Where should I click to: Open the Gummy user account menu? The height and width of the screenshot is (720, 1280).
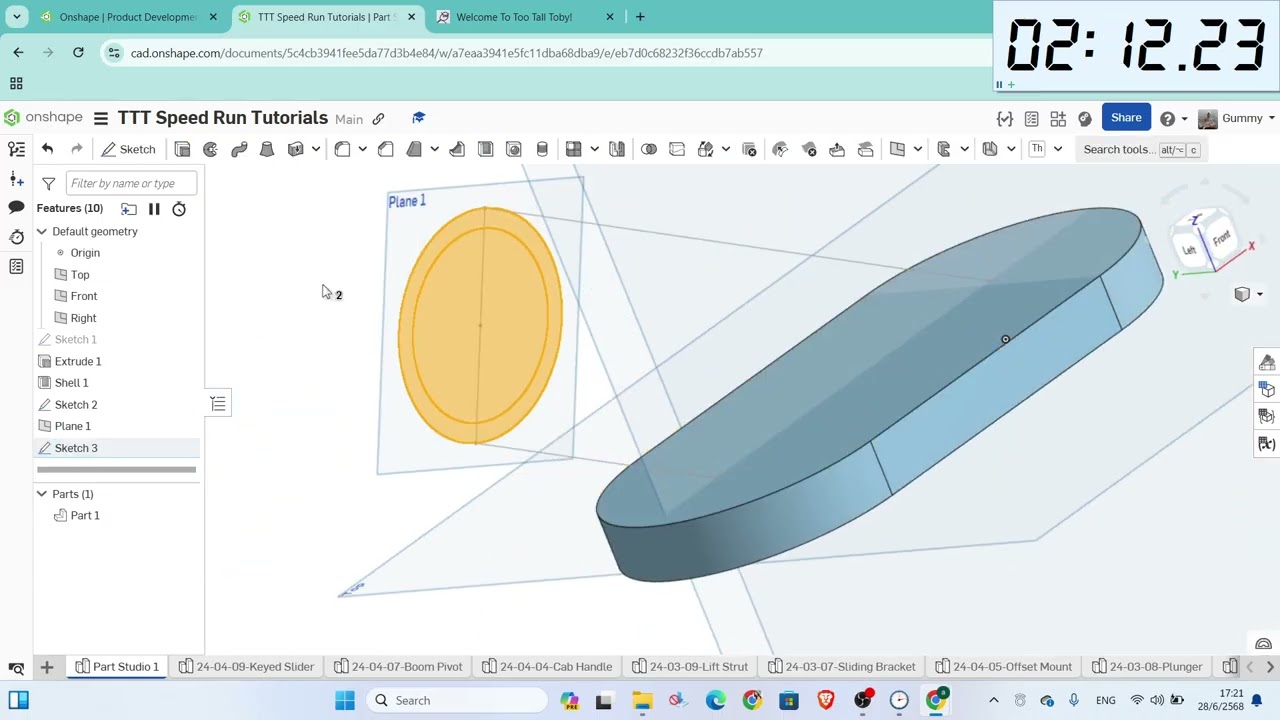pos(1236,118)
